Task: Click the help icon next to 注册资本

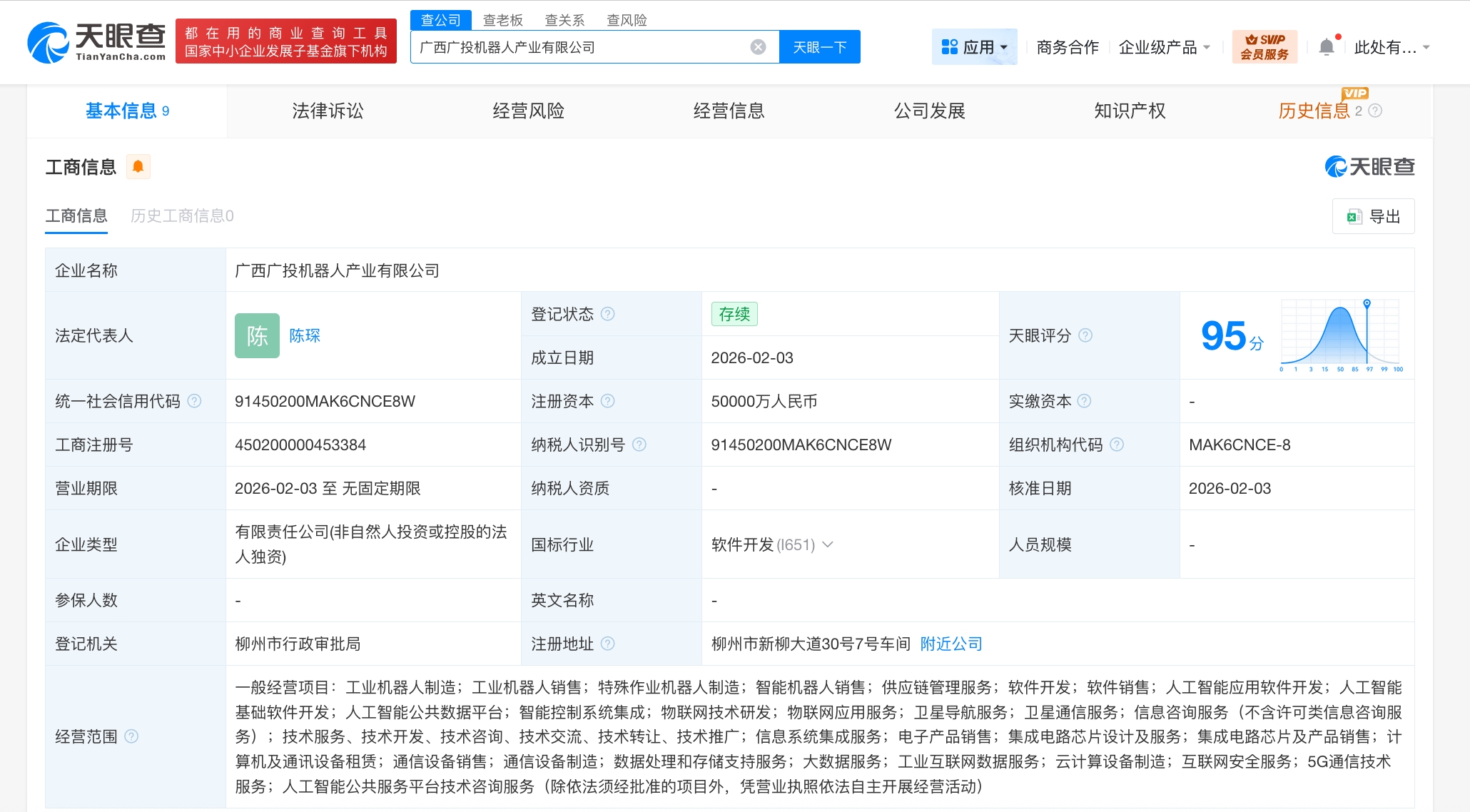Action: (x=608, y=401)
